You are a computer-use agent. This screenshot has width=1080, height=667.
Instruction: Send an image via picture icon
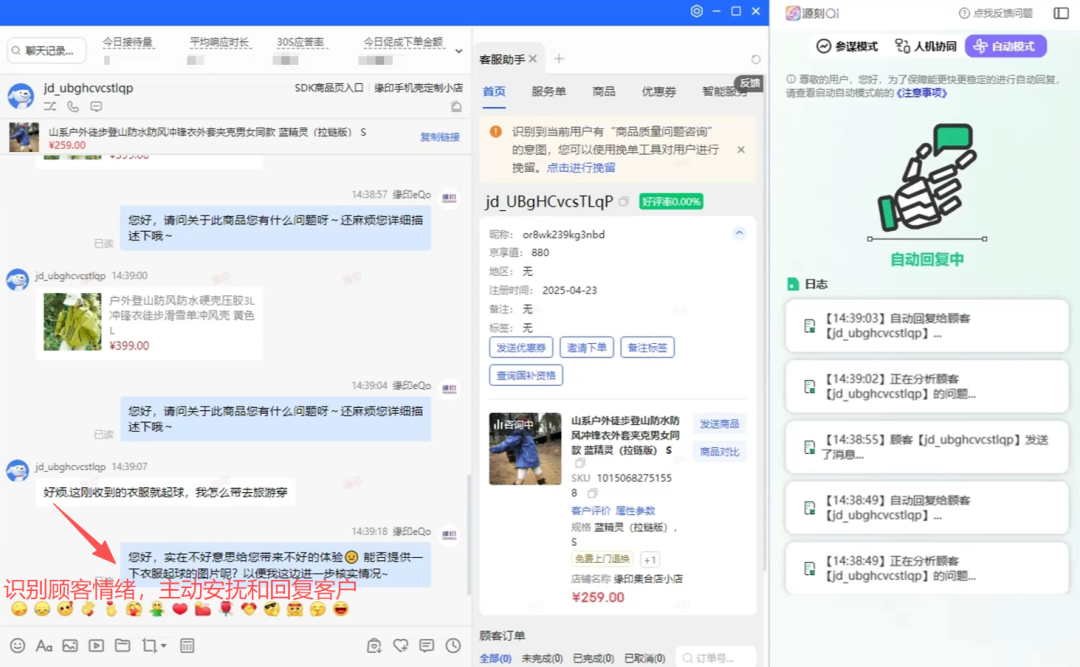(70, 646)
